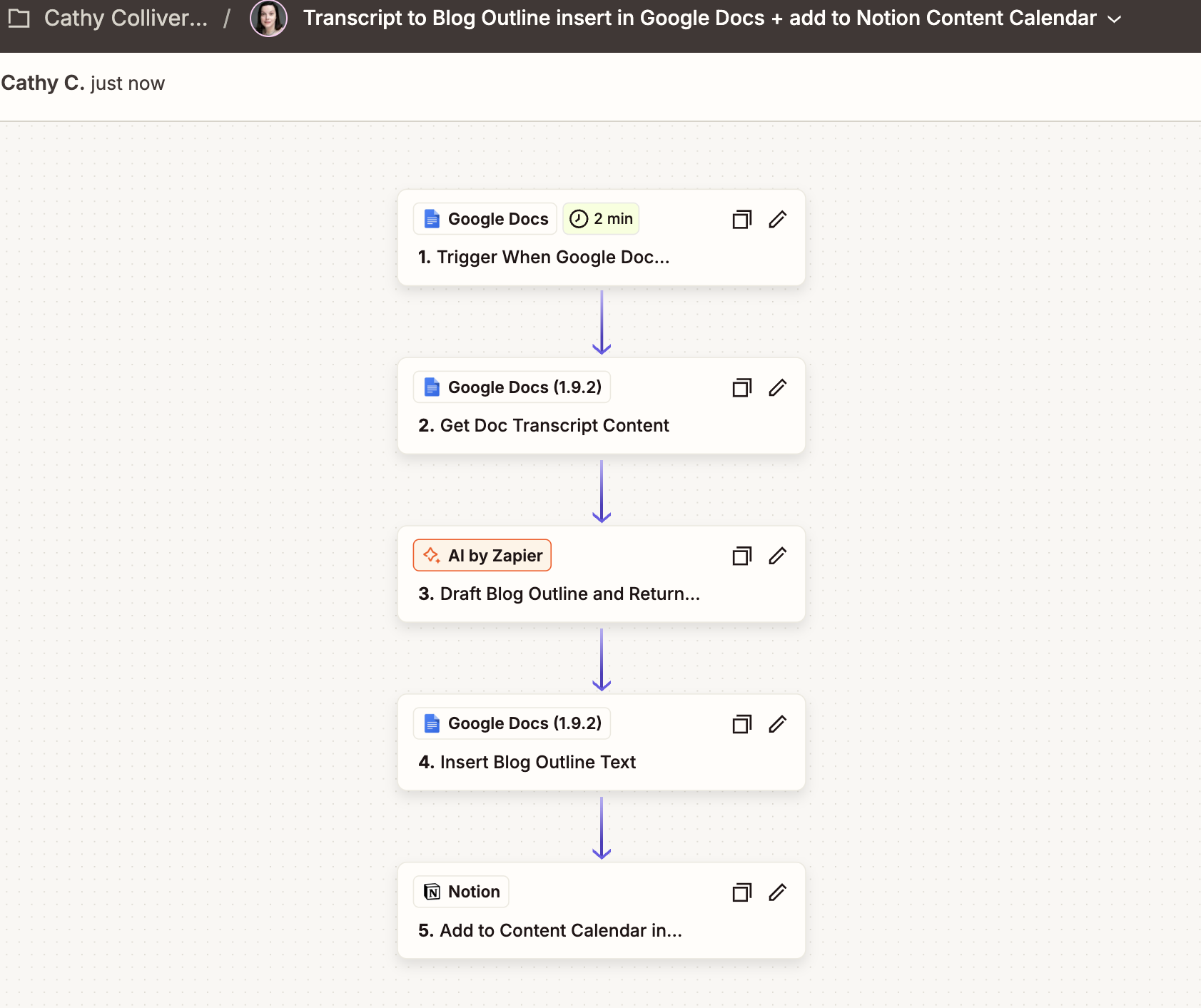Open the Zap title text in header

coord(699,18)
